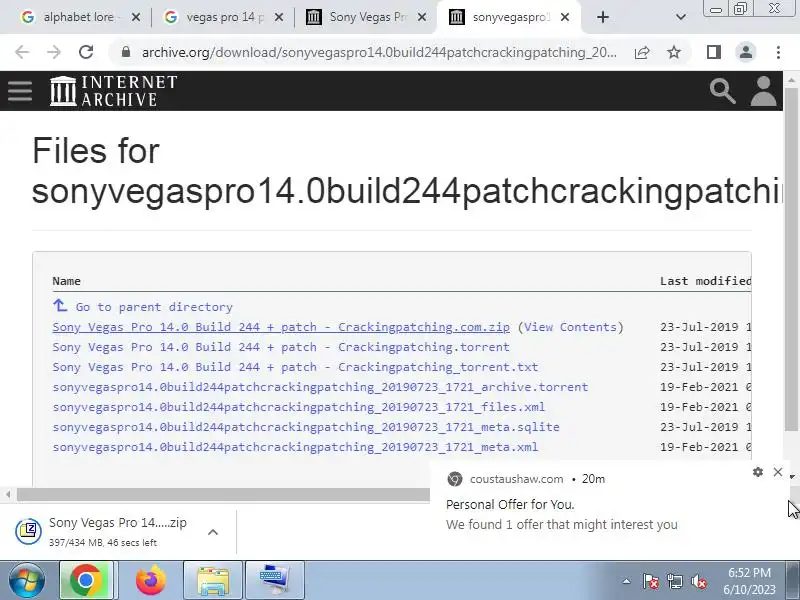
Task: Click the horizontal scrollbar thumb
Action: tap(223, 494)
